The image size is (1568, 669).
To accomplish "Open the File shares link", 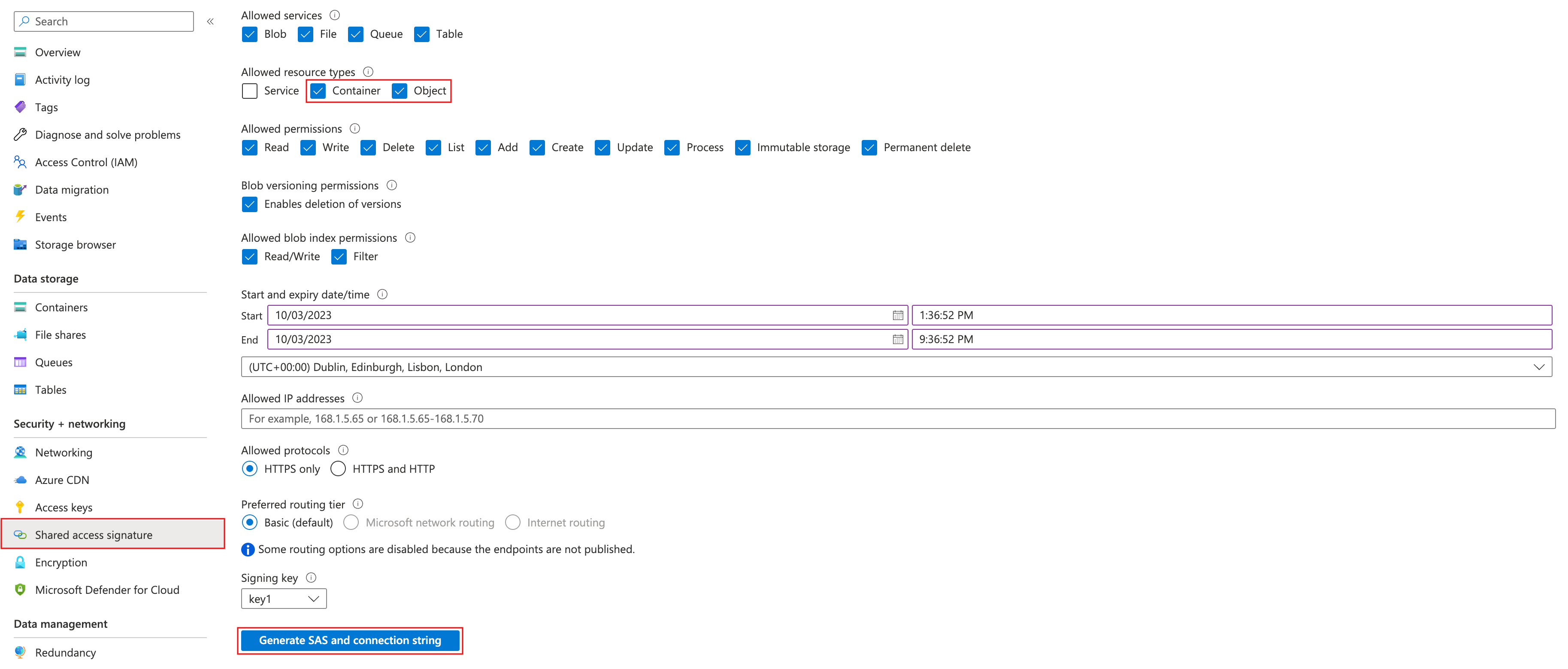I will (60, 334).
